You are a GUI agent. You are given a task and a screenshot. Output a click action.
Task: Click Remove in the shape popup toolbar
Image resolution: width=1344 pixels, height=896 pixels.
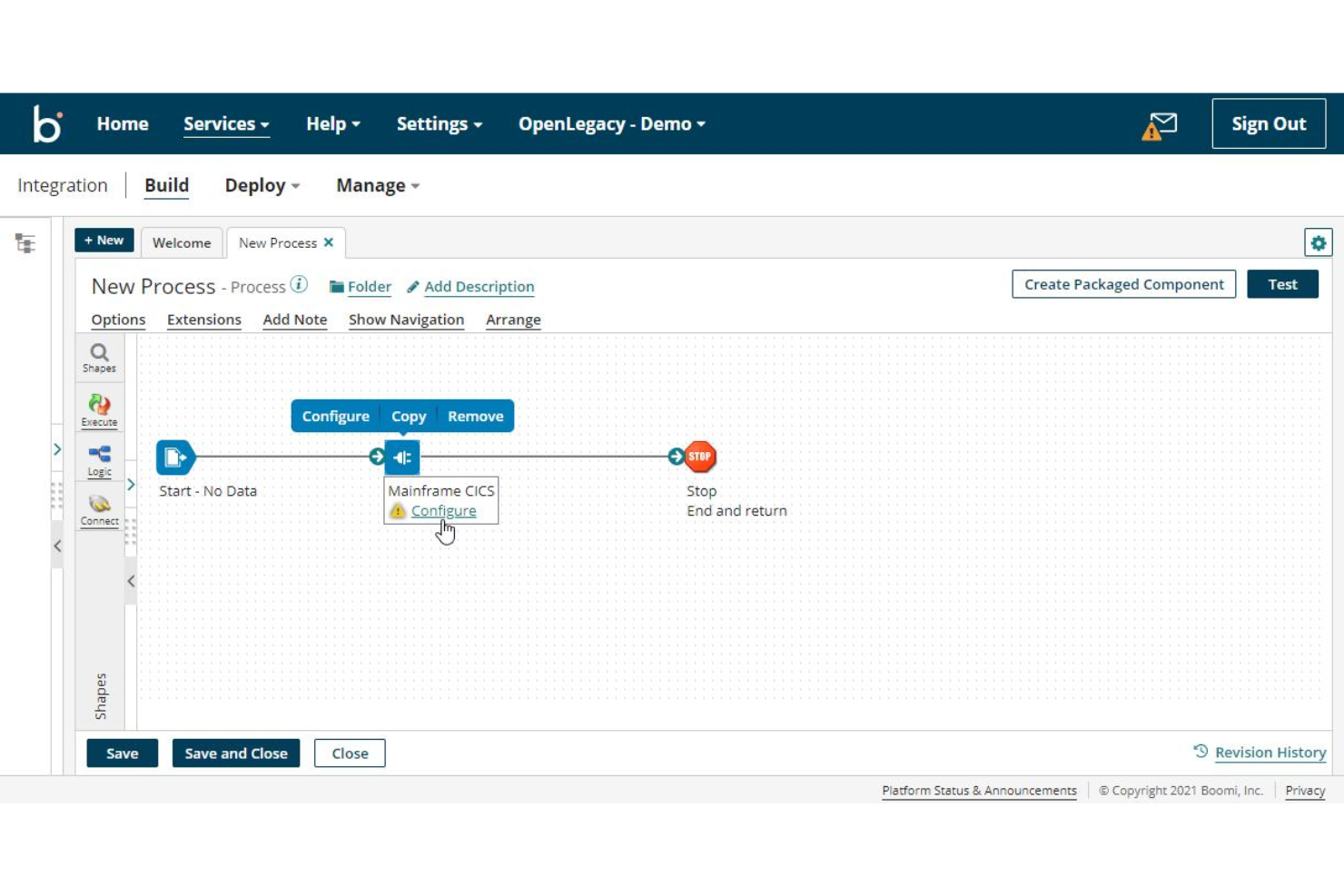click(475, 416)
